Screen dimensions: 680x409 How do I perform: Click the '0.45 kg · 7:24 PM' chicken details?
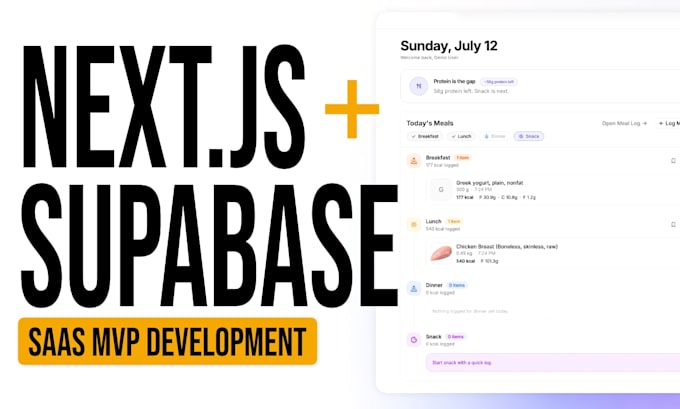[x=475, y=254]
